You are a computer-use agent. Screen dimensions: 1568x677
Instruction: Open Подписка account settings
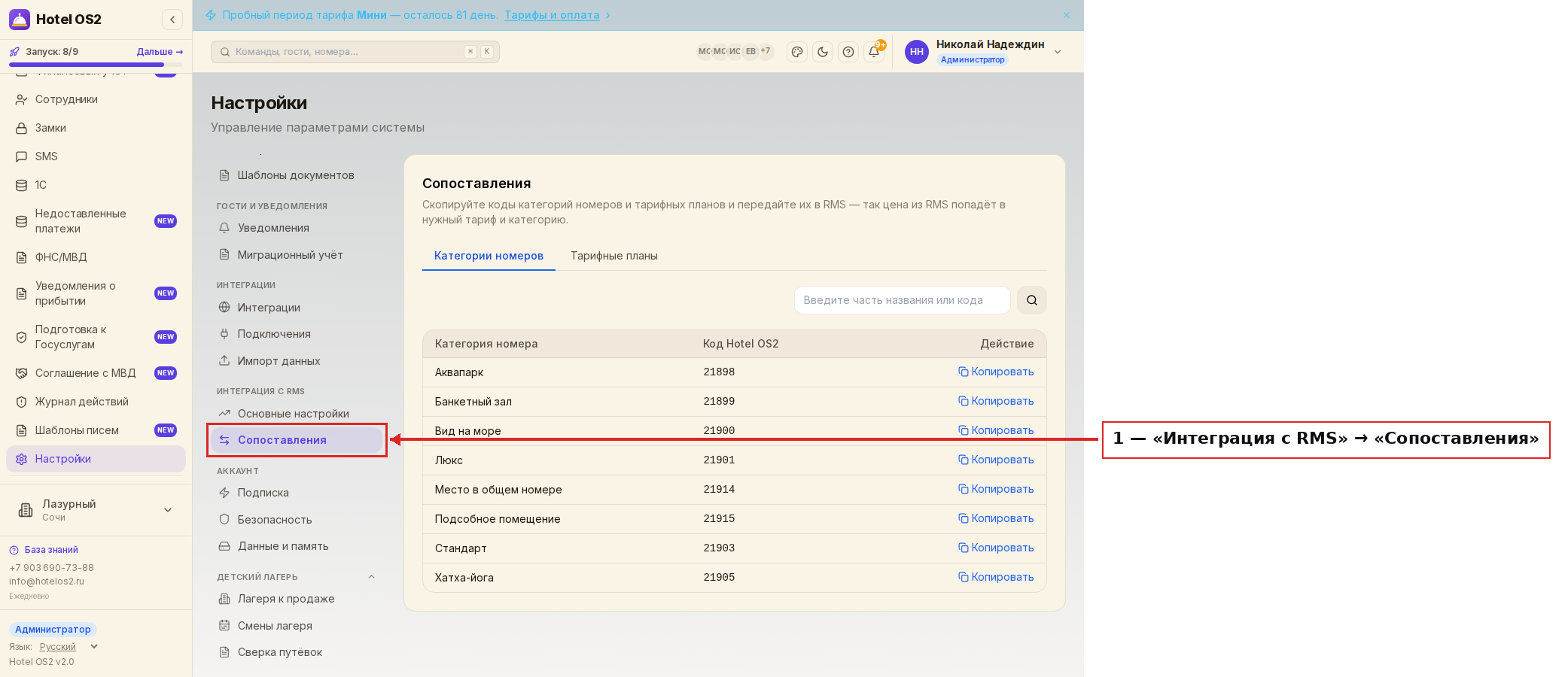pos(297,493)
